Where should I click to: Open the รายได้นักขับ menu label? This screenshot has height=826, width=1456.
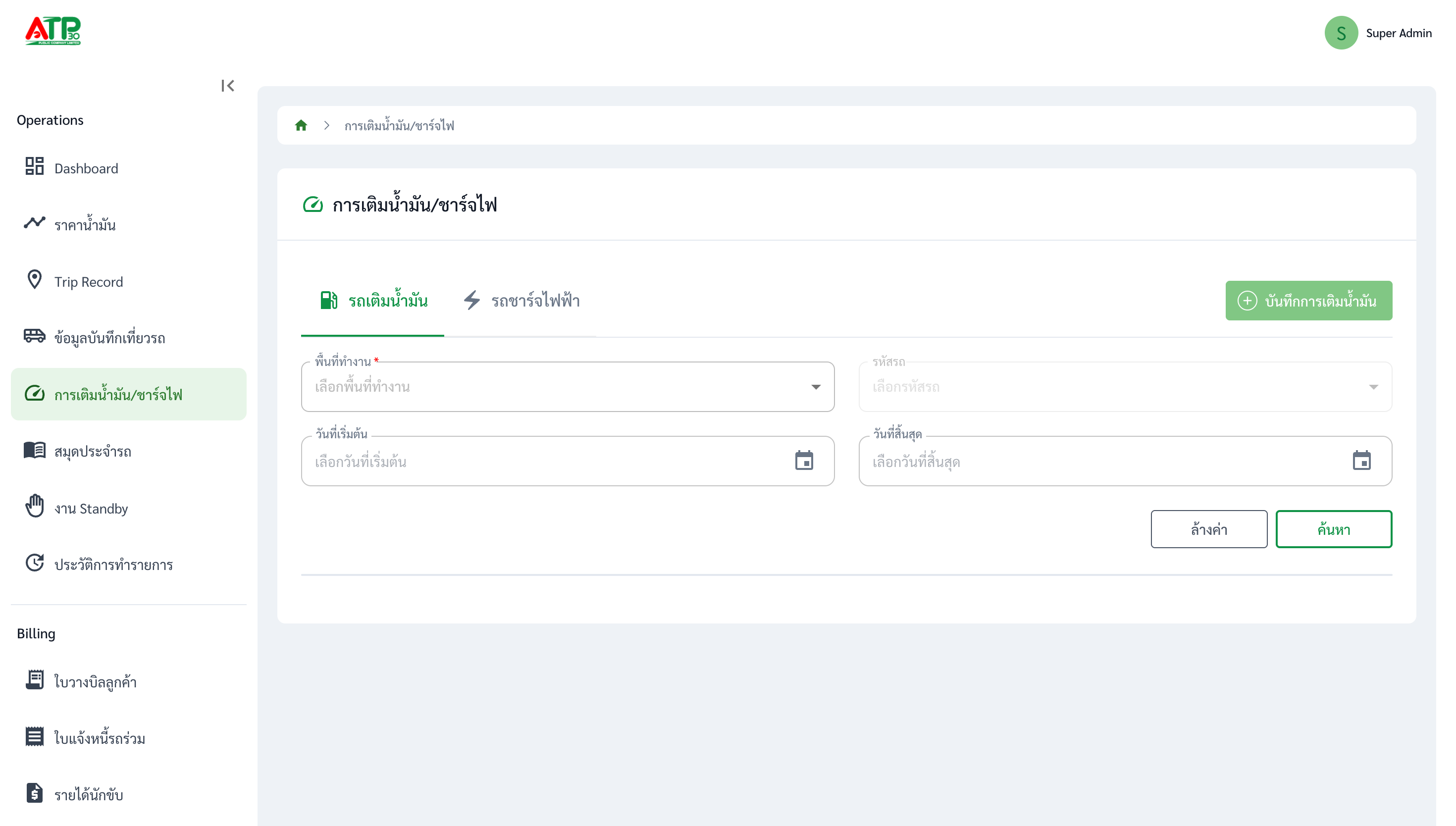89,795
